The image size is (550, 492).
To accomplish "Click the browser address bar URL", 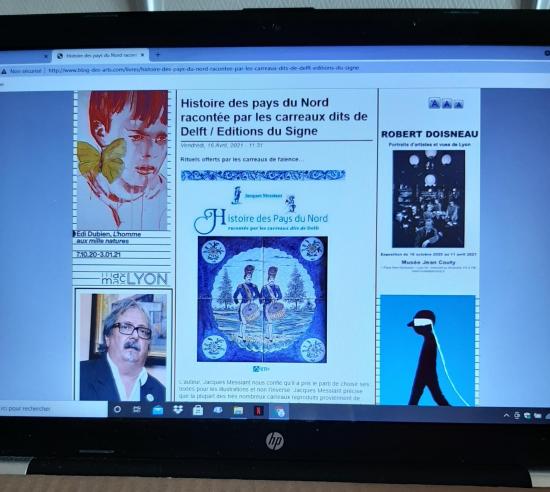I will 203,69.
